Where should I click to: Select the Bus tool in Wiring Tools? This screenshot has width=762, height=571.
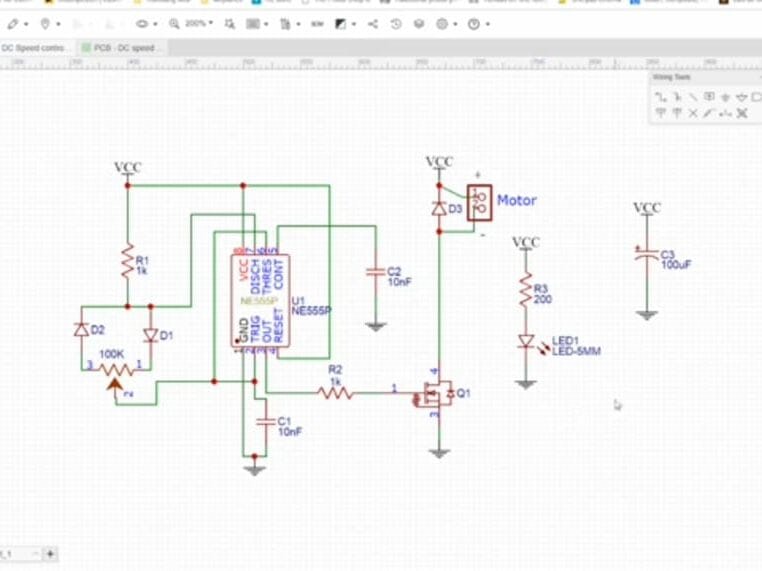pyautogui.click(x=677, y=97)
